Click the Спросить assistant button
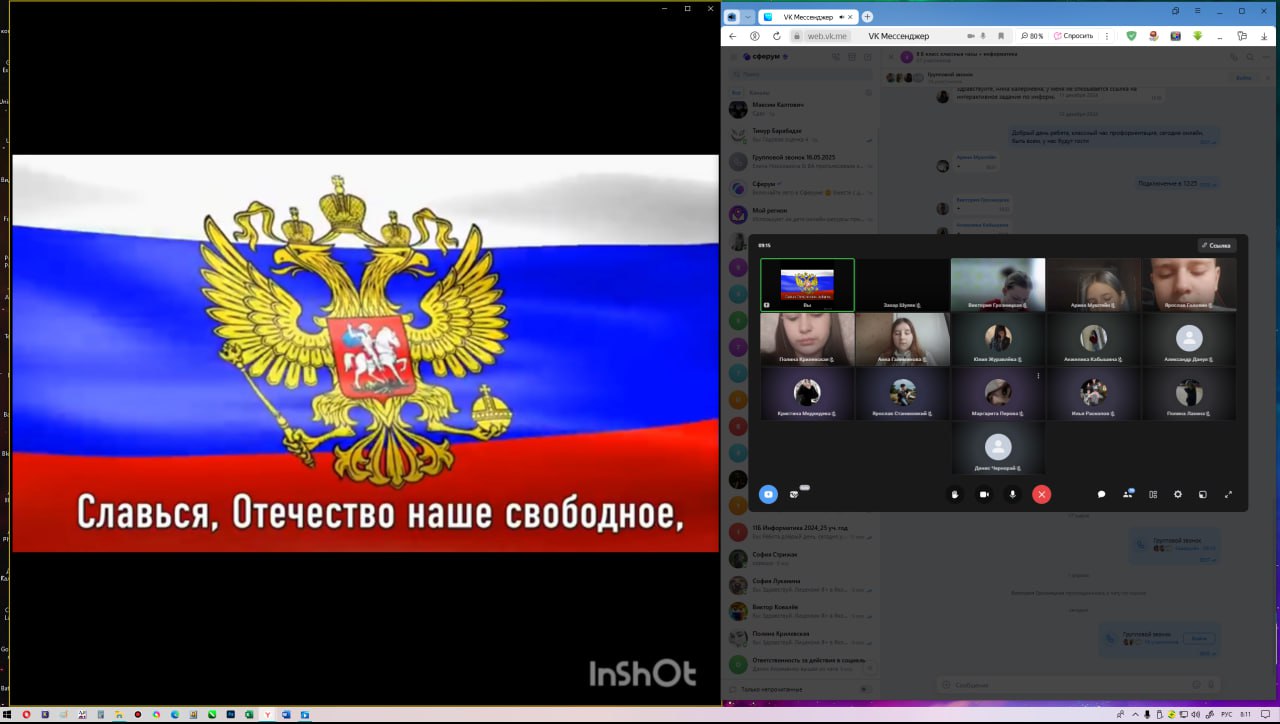The width and height of the screenshot is (1280, 724). tap(1075, 36)
